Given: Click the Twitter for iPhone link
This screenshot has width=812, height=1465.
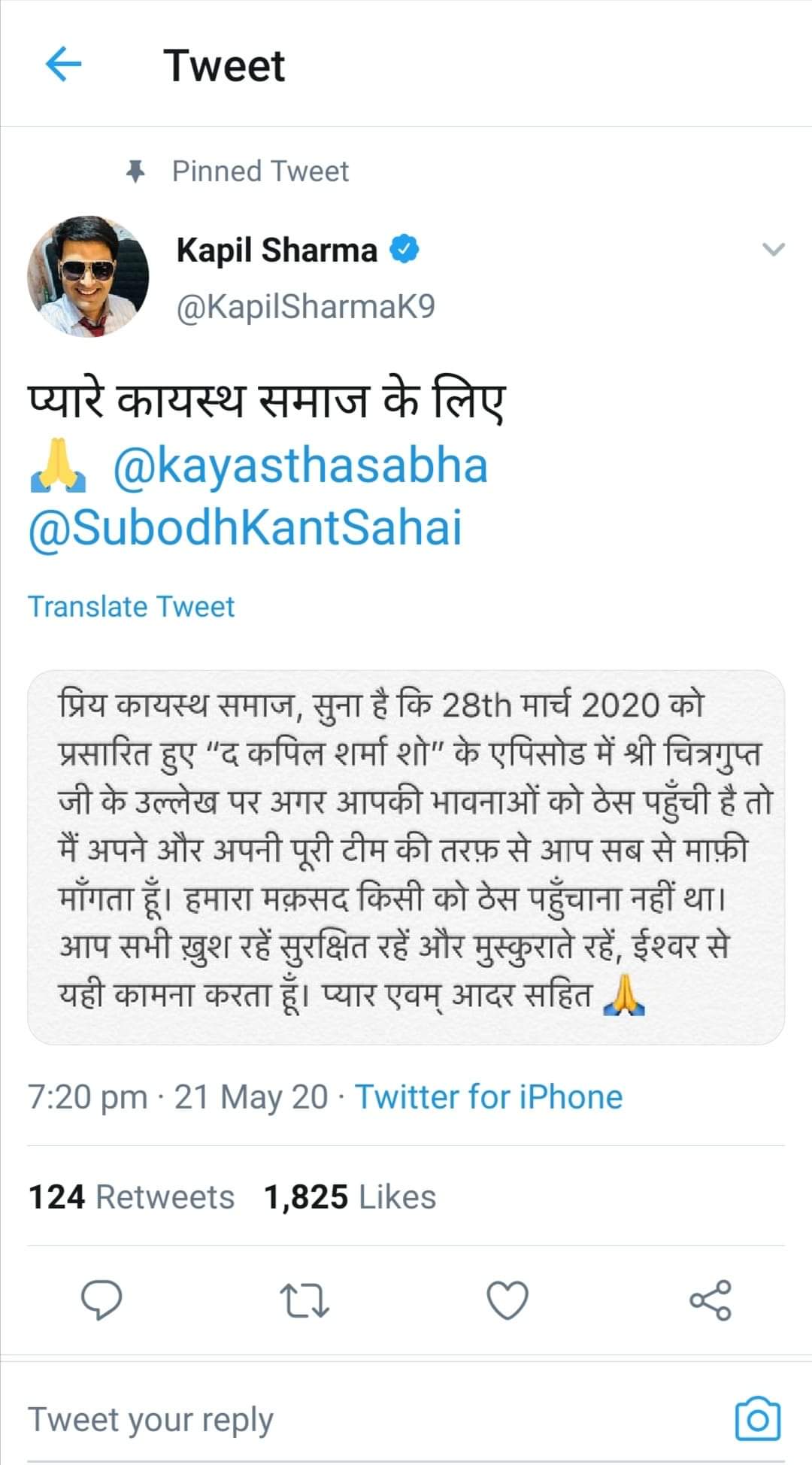Looking at the screenshot, I should click(489, 1097).
